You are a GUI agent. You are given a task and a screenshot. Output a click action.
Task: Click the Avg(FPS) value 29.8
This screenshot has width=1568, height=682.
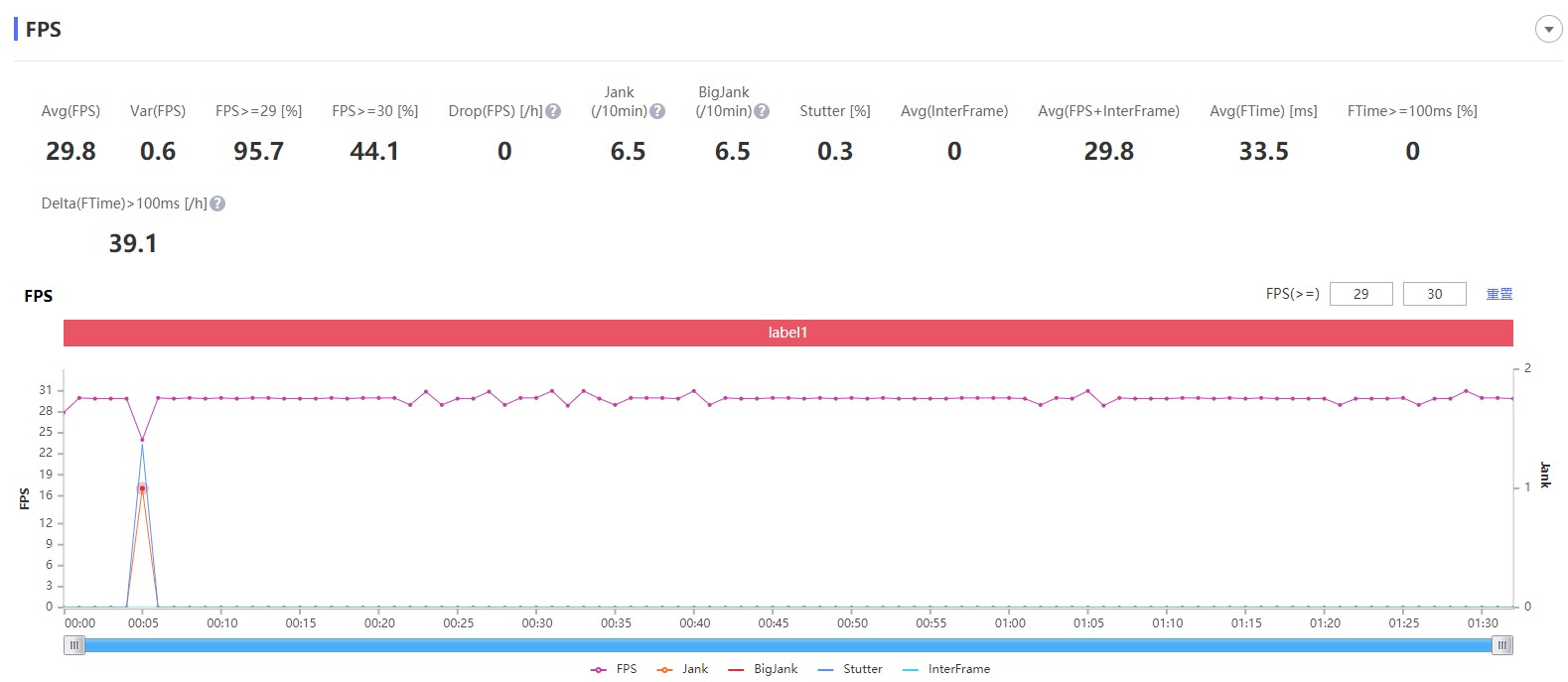pos(71,152)
